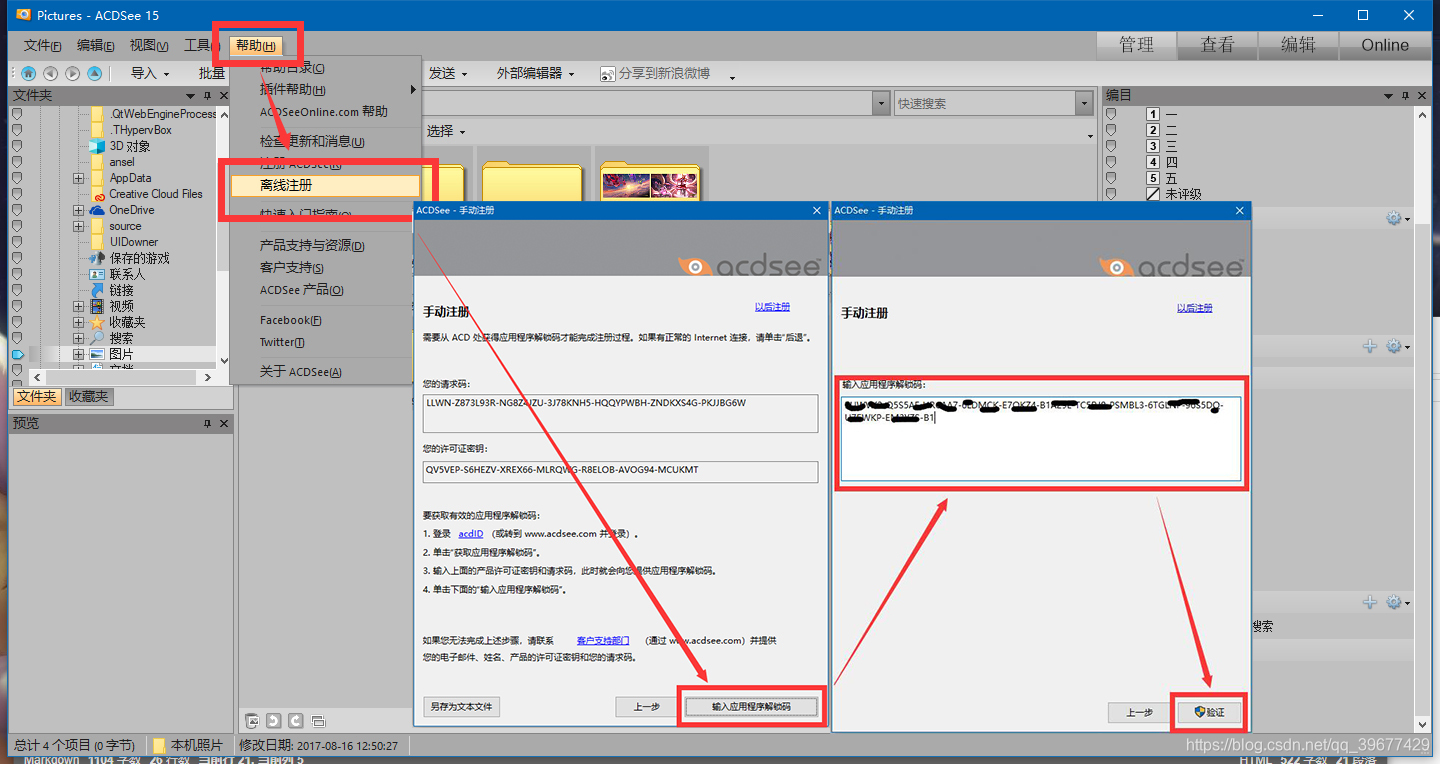
Task: Choose 检查更新和消息 menu entry
Action: pos(312,142)
